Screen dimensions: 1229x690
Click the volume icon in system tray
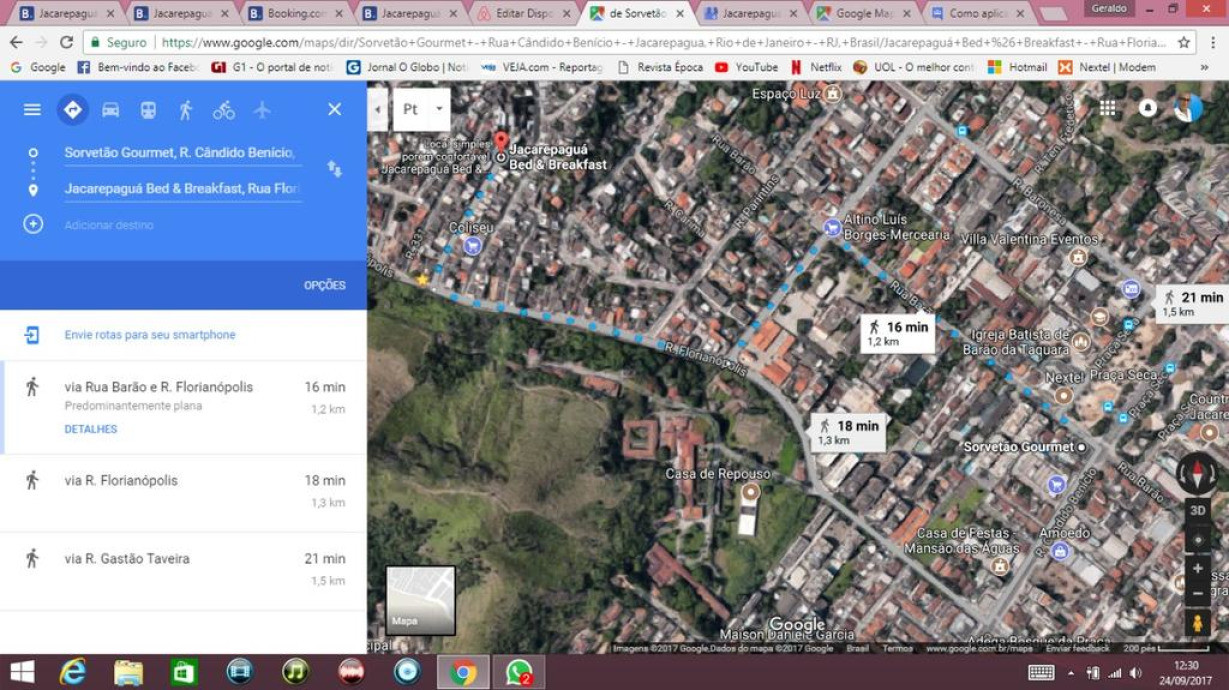(x=1136, y=673)
